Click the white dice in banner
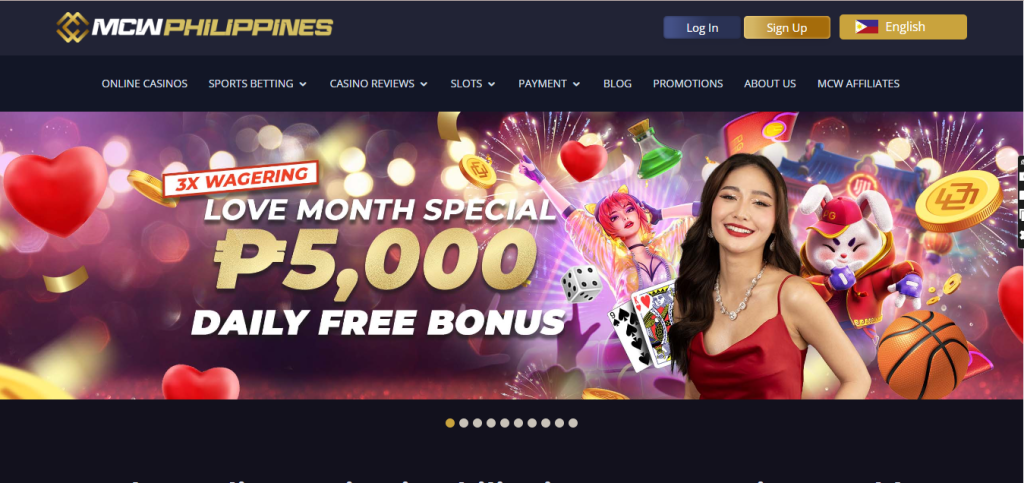The width and height of the screenshot is (1024, 483). point(581,284)
